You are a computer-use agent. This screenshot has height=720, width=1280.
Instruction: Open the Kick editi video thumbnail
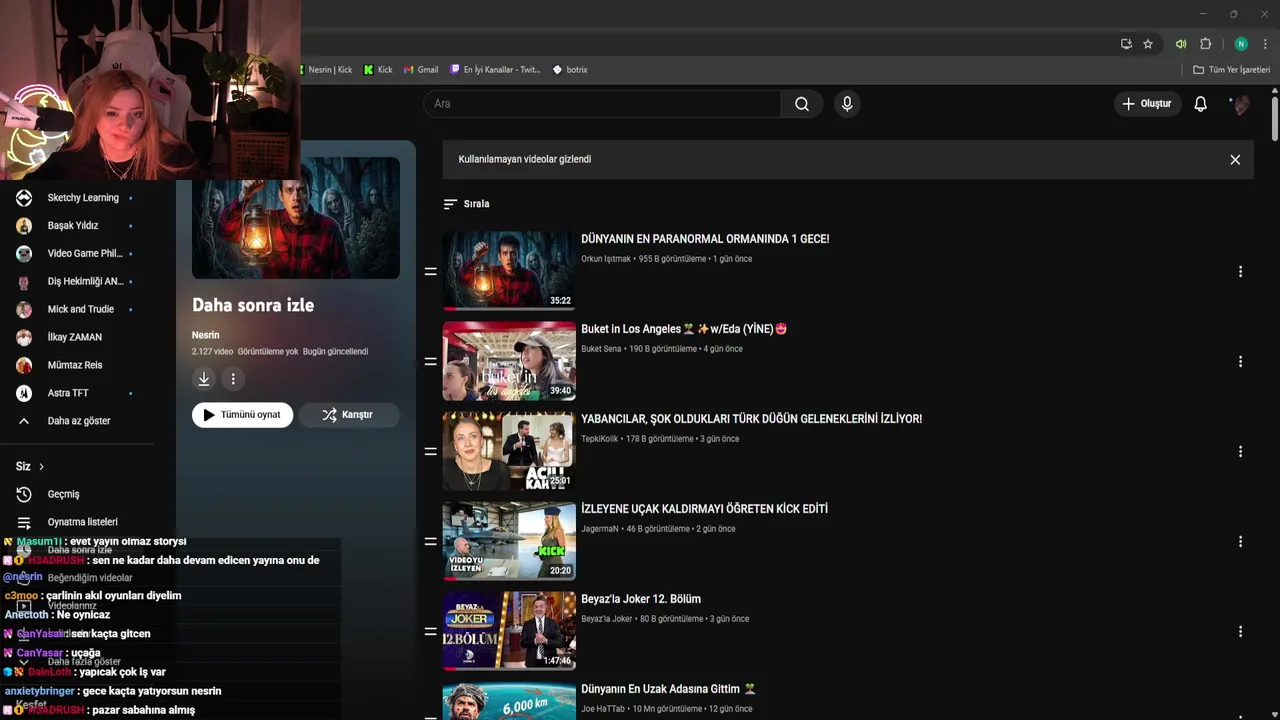[x=509, y=541]
